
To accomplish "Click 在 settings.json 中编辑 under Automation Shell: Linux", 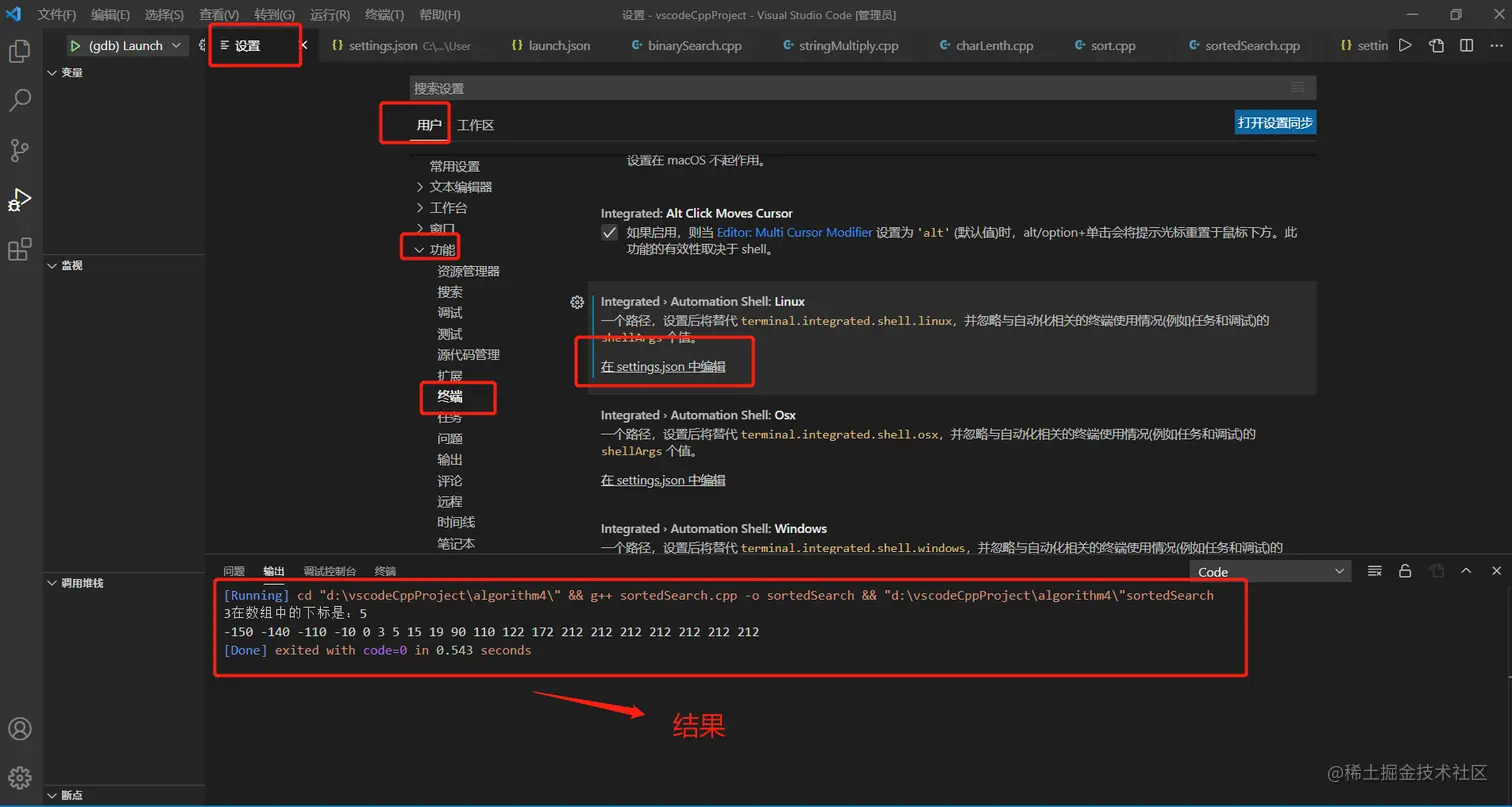I will coord(663,367).
